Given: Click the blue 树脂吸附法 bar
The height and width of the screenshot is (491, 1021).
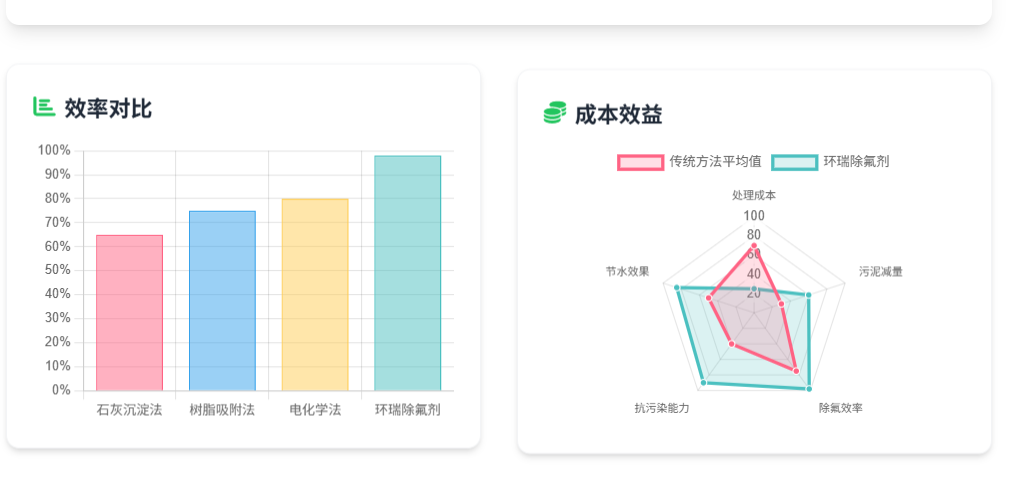Looking at the screenshot, I should coord(222,300).
